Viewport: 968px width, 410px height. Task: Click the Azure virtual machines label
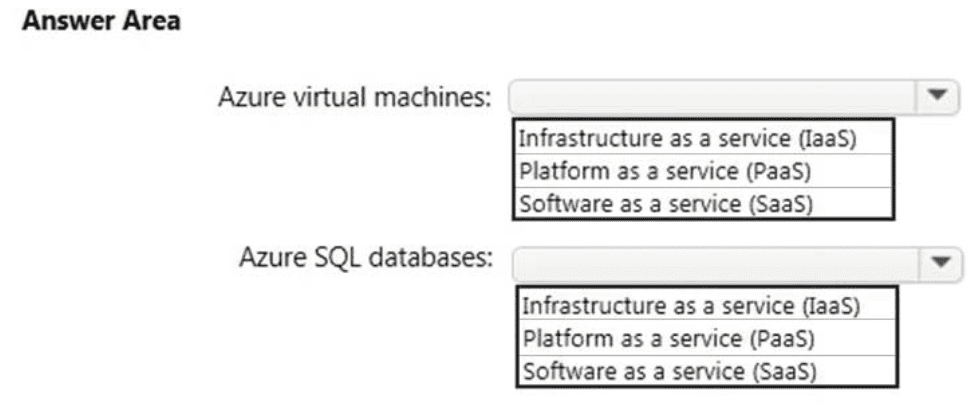355,98
